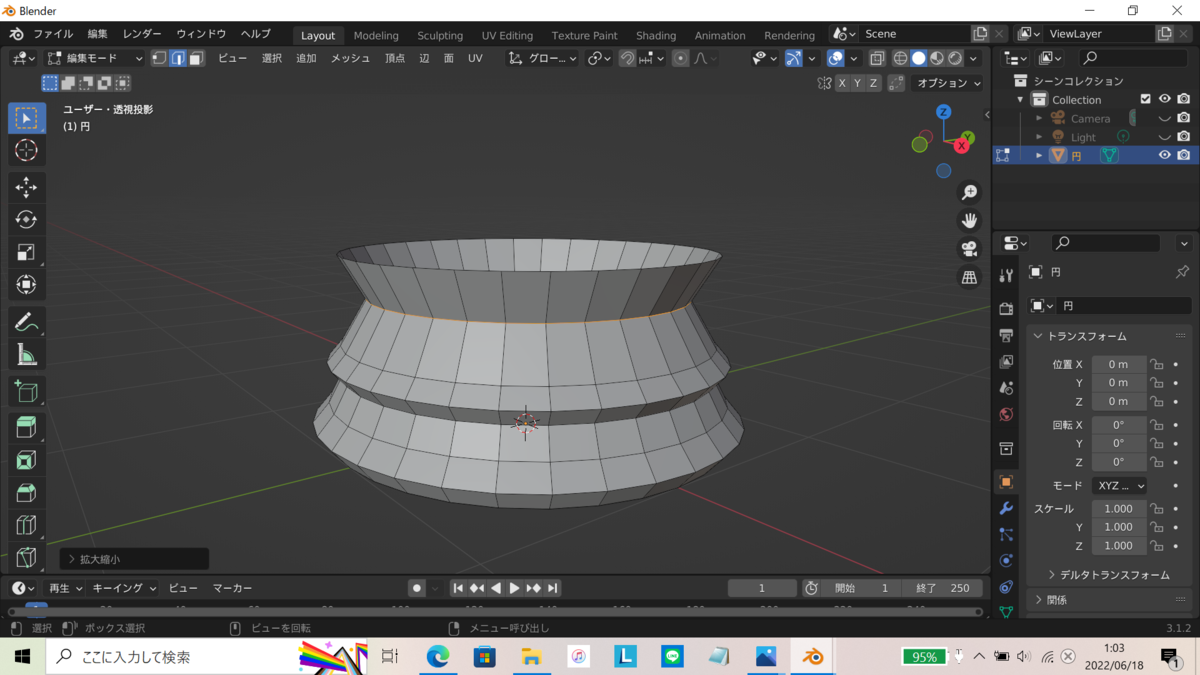The height and width of the screenshot is (675, 1200).
Task: Click the Scale X value field
Action: pyautogui.click(x=1118, y=508)
